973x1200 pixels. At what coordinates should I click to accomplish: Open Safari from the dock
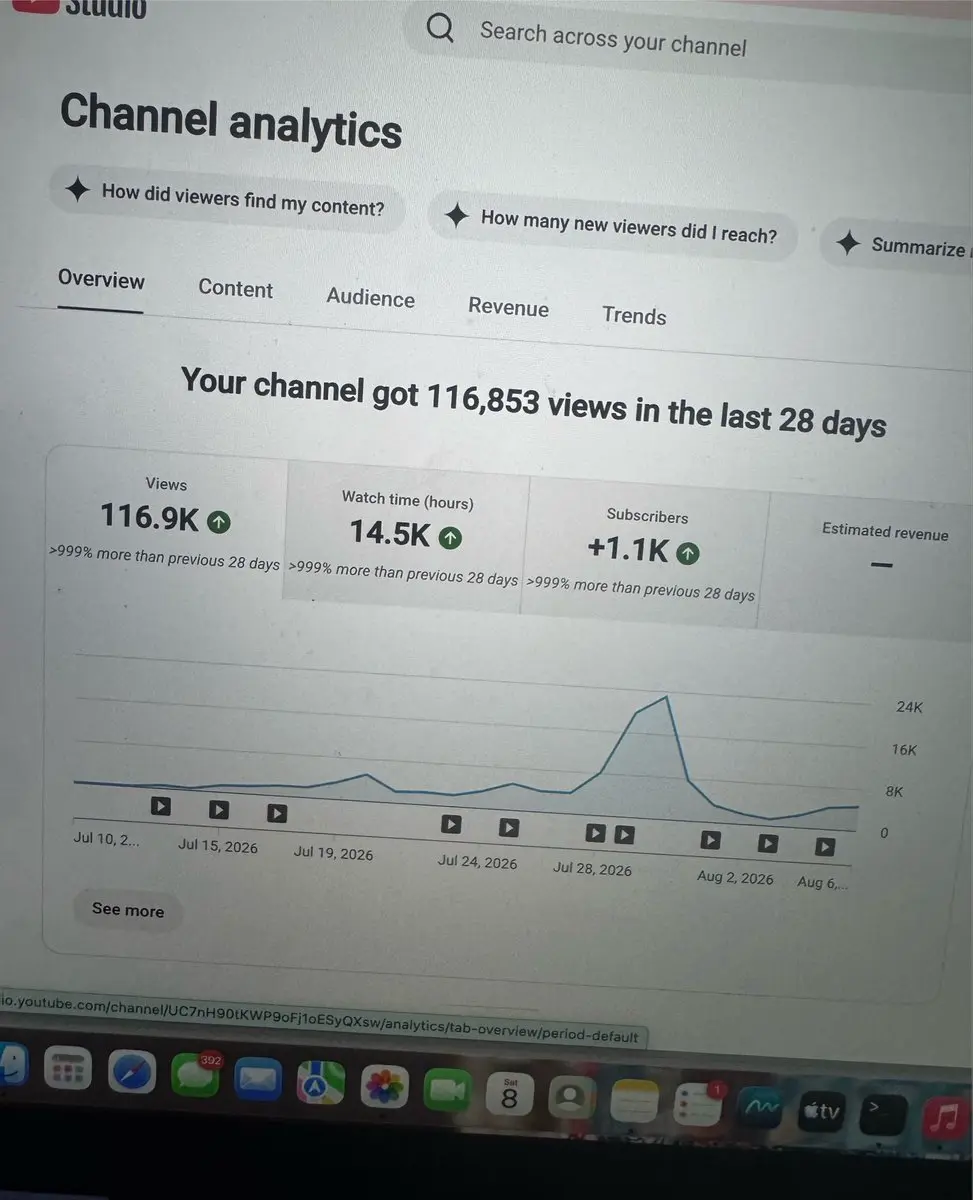(x=132, y=1074)
